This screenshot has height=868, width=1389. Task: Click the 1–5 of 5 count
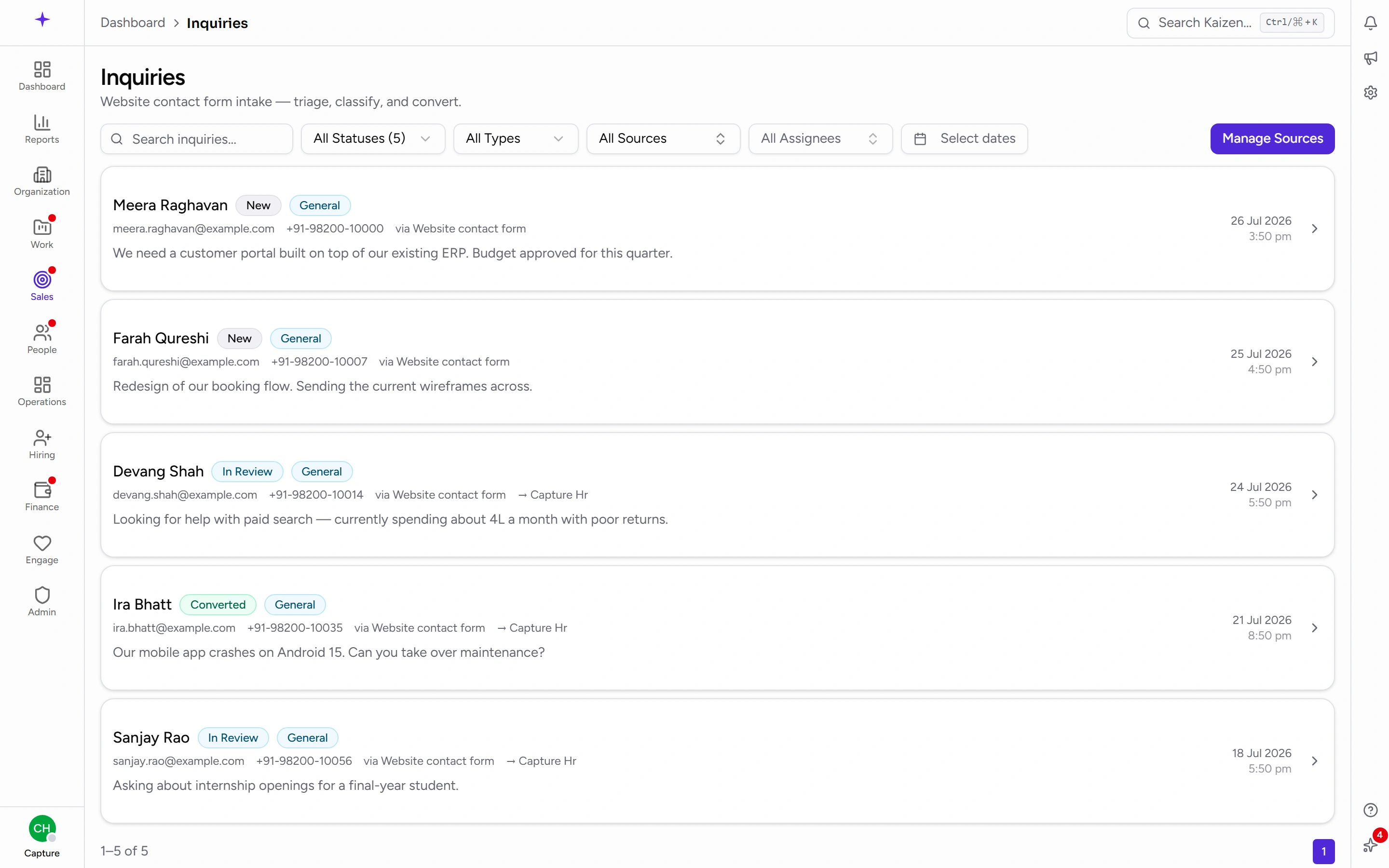[x=124, y=851]
